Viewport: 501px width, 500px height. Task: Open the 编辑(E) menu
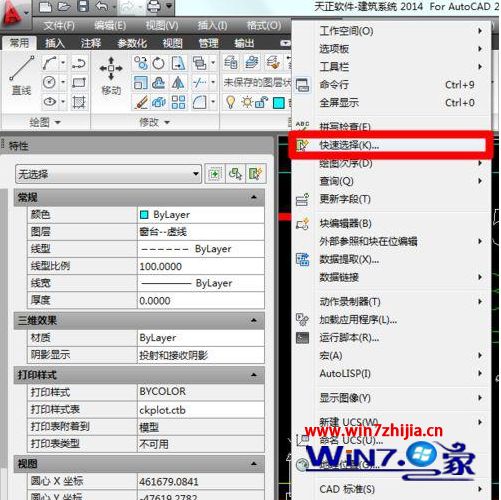pyautogui.click(x=110, y=25)
